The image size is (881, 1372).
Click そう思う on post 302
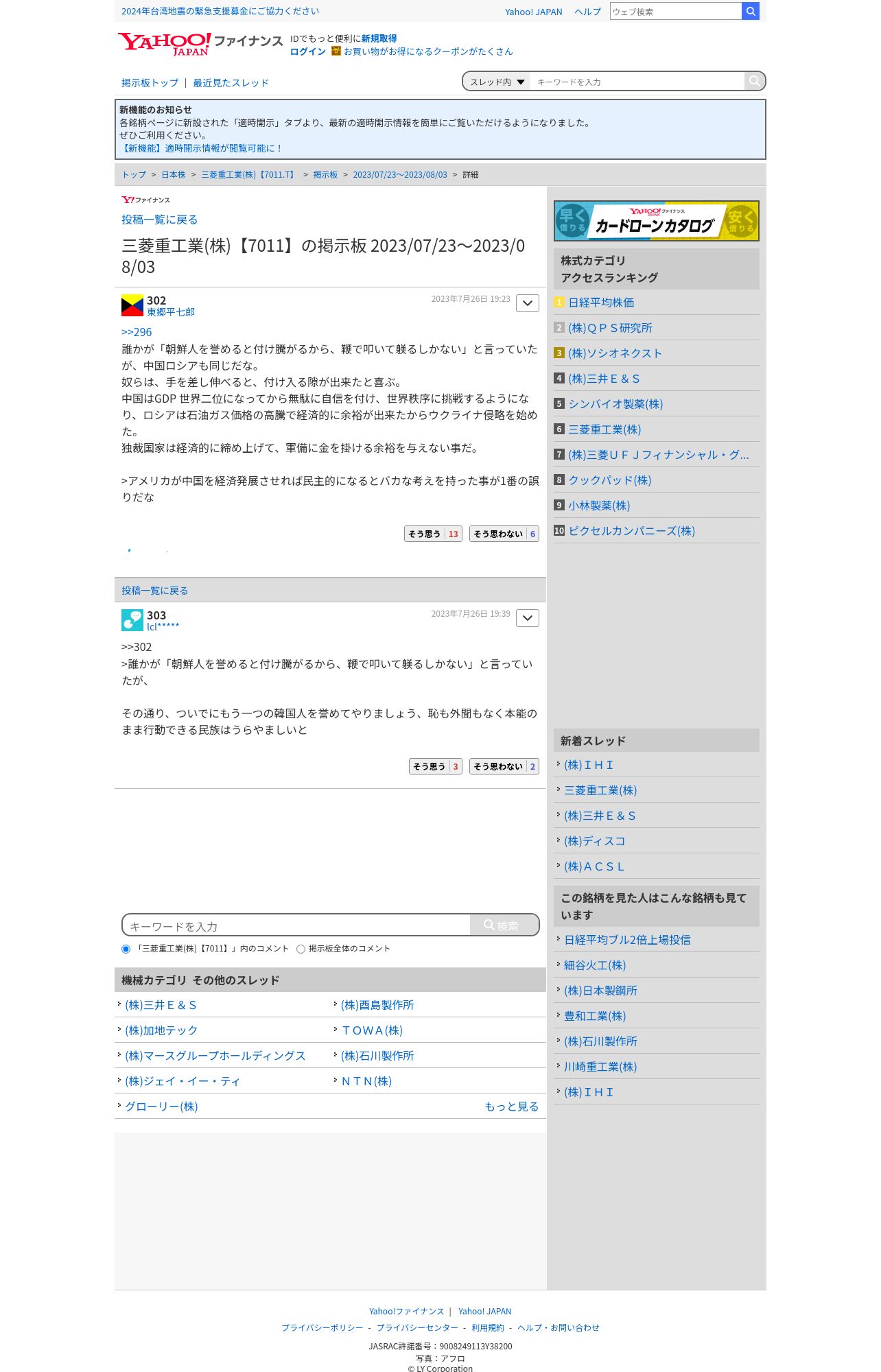click(x=433, y=534)
